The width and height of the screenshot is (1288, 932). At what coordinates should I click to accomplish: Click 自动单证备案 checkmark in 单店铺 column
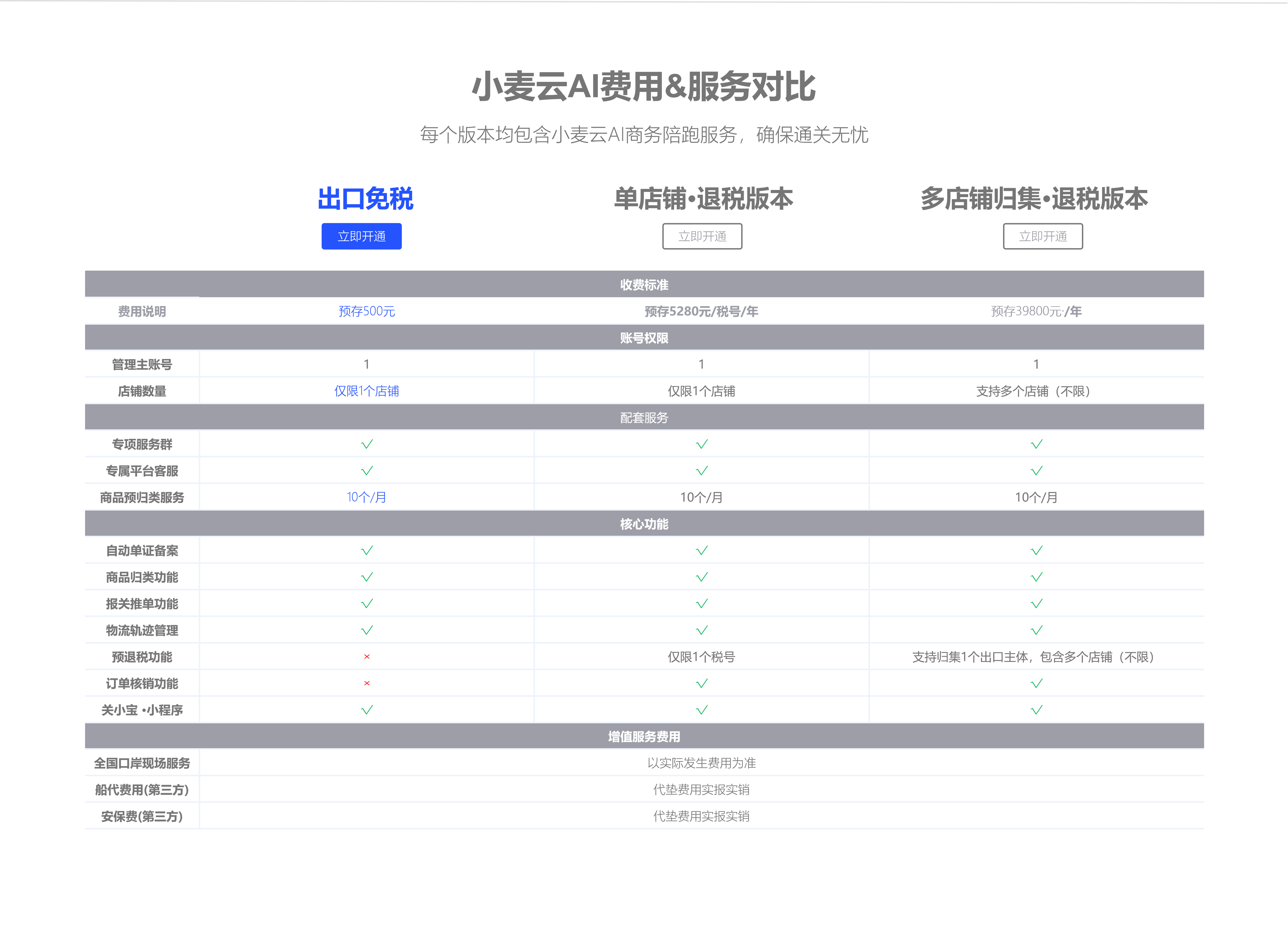pos(702,550)
